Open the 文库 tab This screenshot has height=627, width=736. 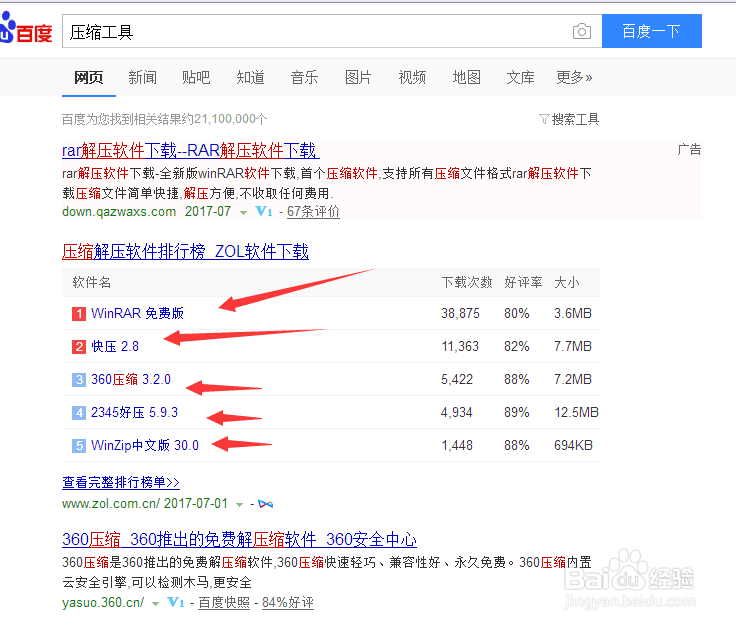pyautogui.click(x=521, y=77)
